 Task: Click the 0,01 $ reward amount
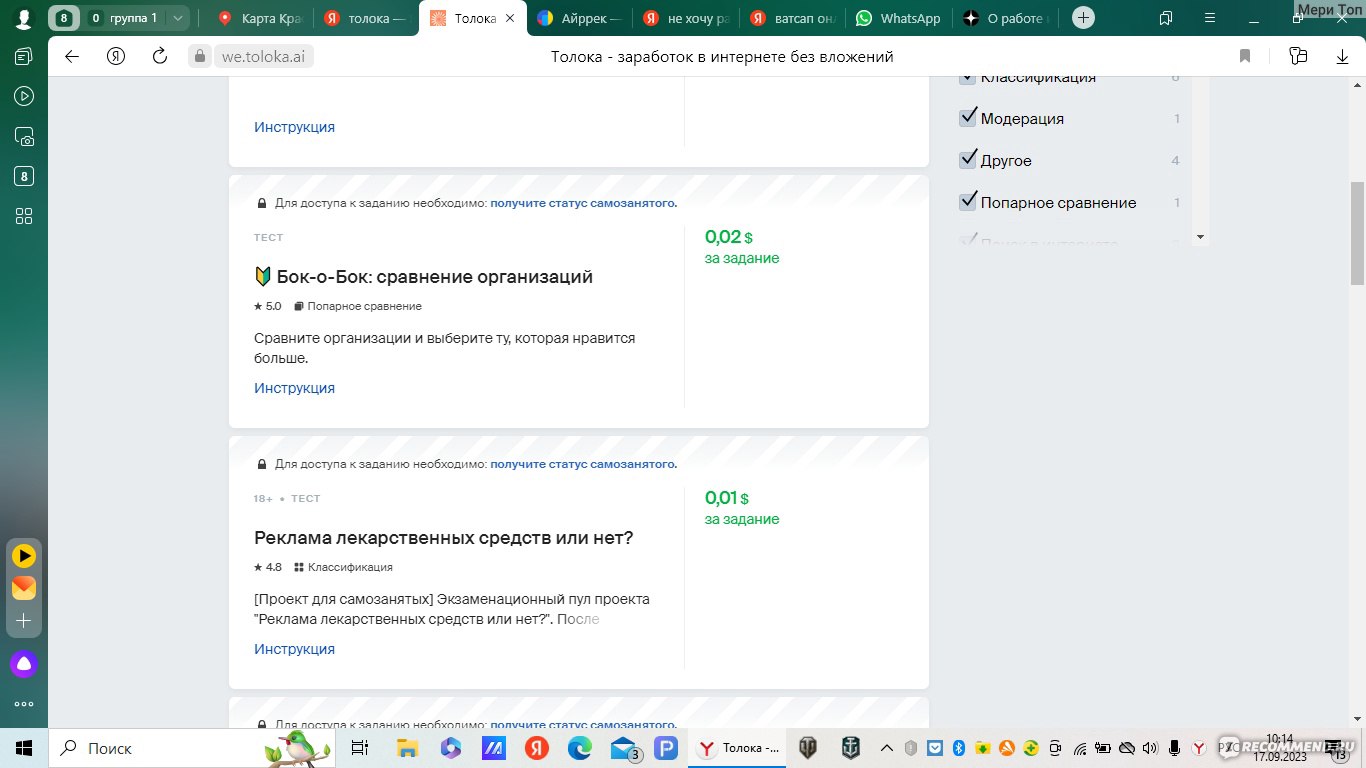tap(727, 498)
